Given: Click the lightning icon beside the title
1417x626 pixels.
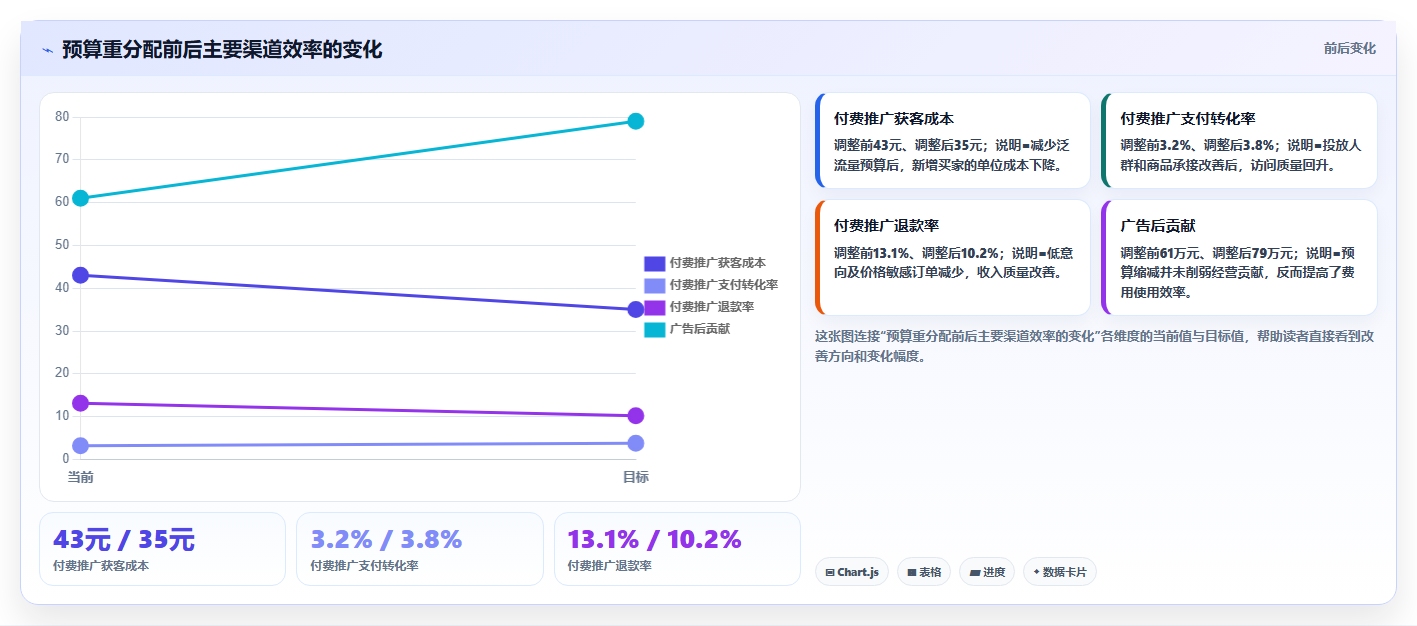Looking at the screenshot, I should [47, 50].
